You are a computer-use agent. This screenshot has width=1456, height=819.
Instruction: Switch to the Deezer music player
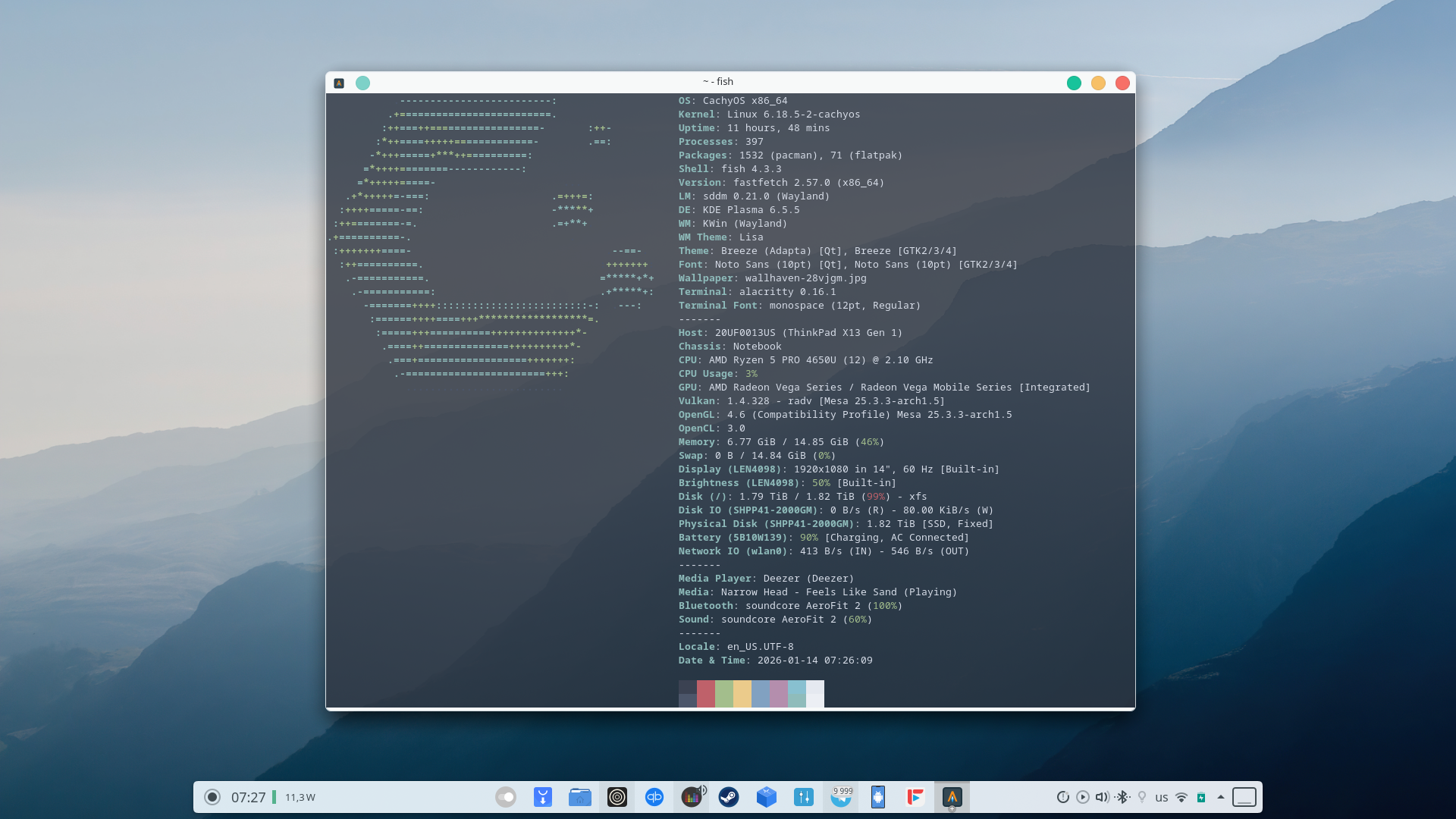coord(691,797)
